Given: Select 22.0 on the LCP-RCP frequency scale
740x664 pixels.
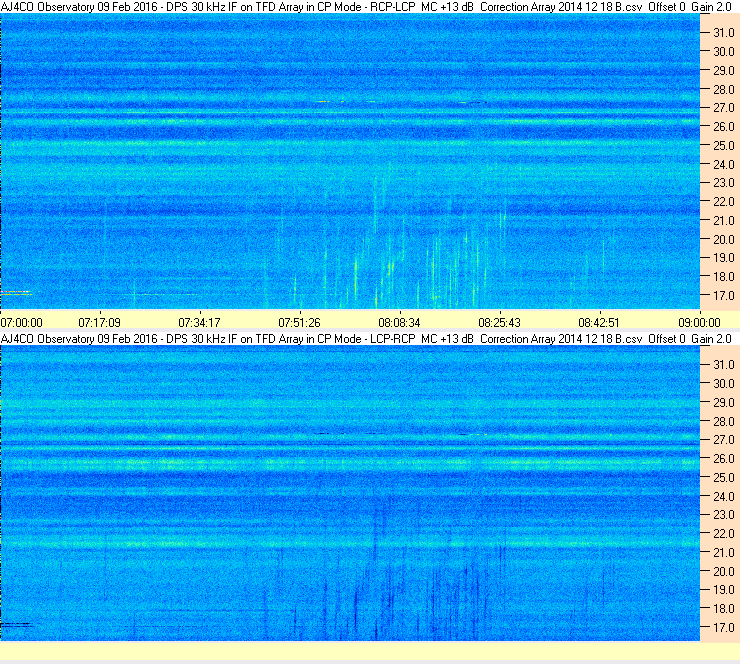Looking at the screenshot, I should [x=724, y=533].
